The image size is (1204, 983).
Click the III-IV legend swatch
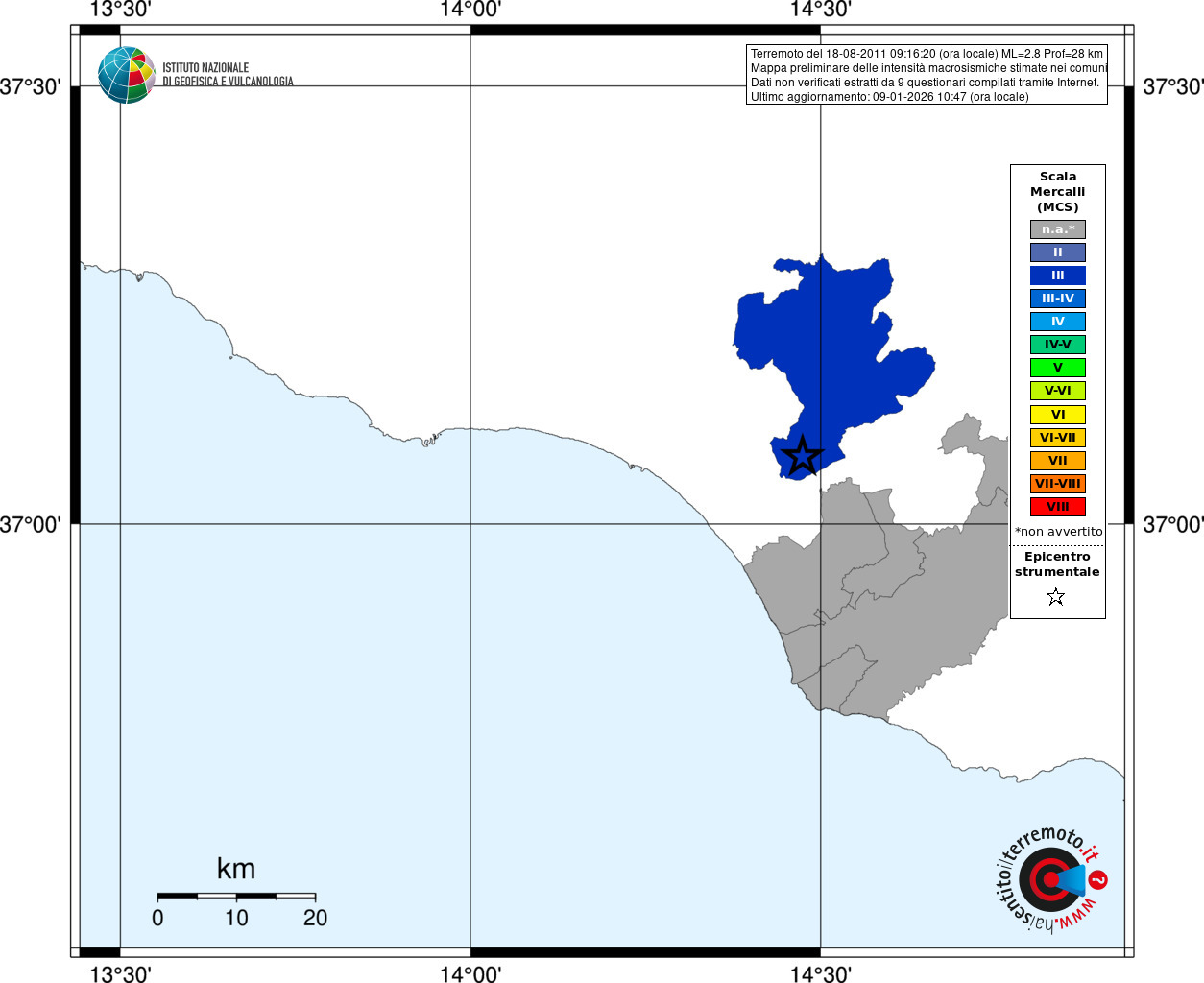pyautogui.click(x=1058, y=299)
